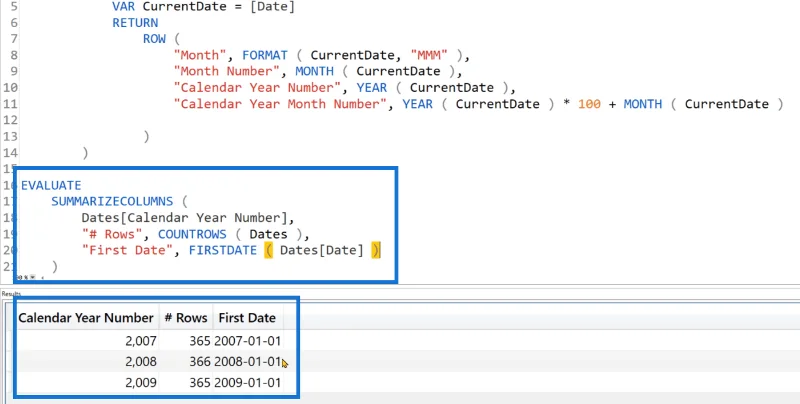Click the "Month Number" string on line 9

click(227, 71)
